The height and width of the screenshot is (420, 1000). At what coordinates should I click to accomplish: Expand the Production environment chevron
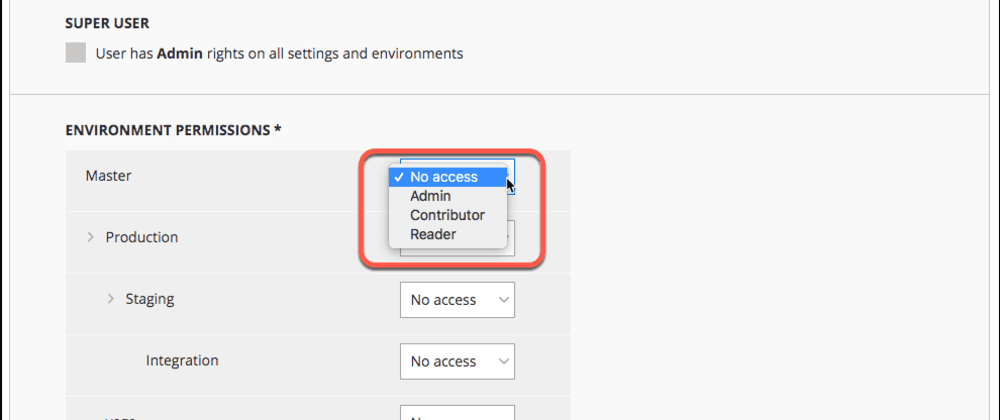click(90, 237)
